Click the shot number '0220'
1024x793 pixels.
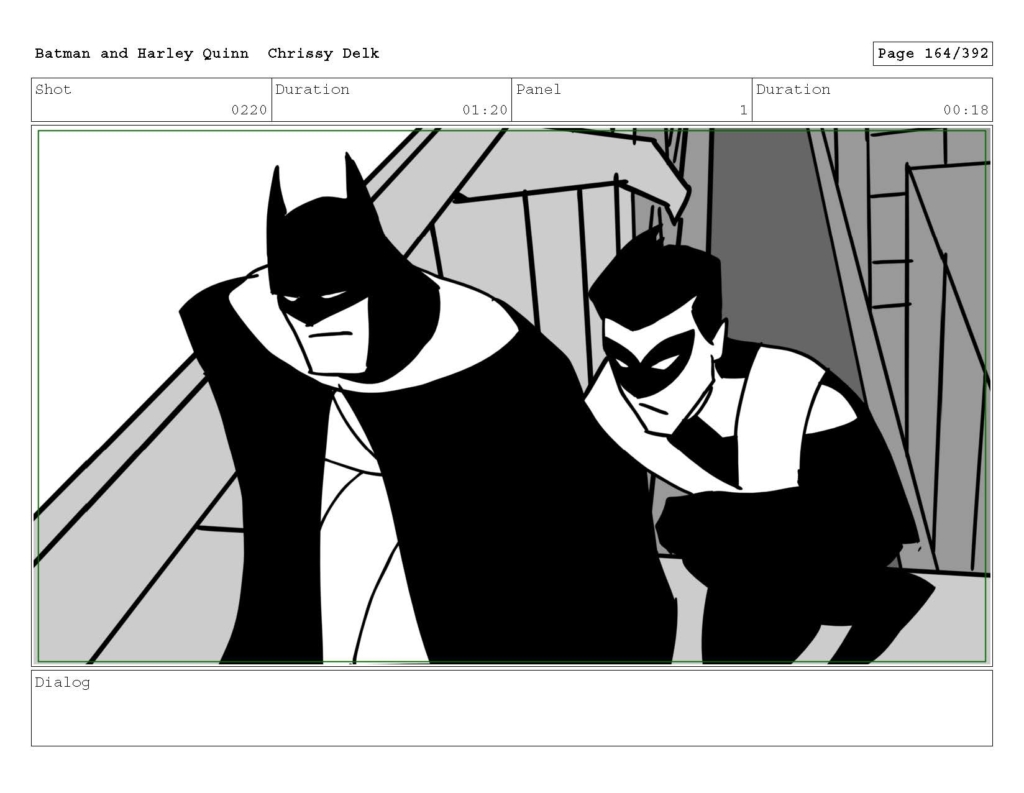[249, 110]
